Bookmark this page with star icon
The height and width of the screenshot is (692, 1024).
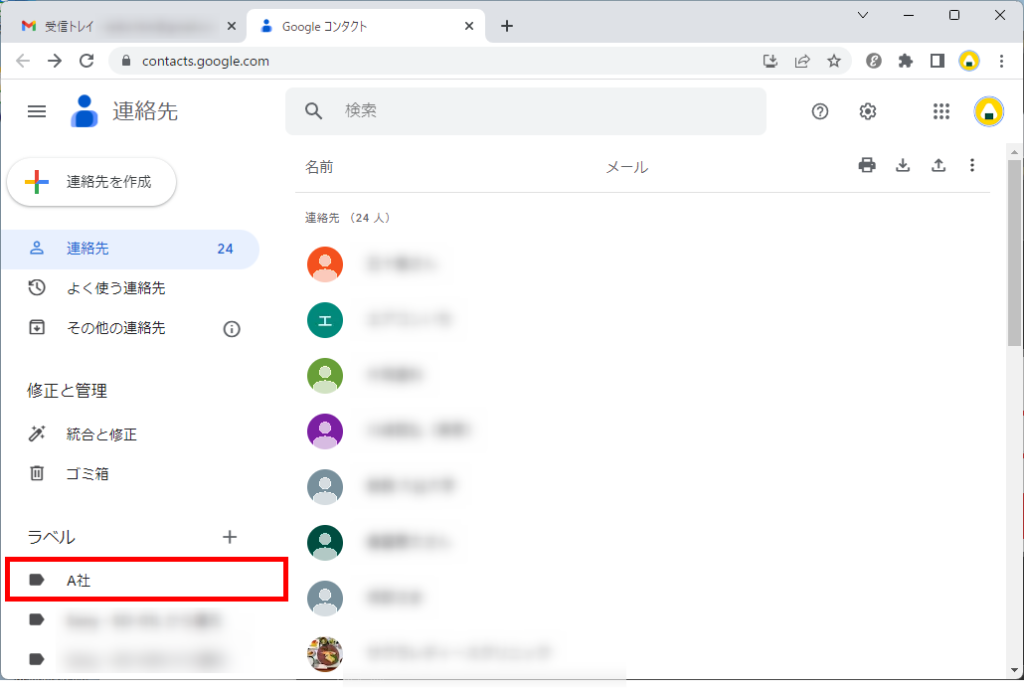(x=834, y=61)
